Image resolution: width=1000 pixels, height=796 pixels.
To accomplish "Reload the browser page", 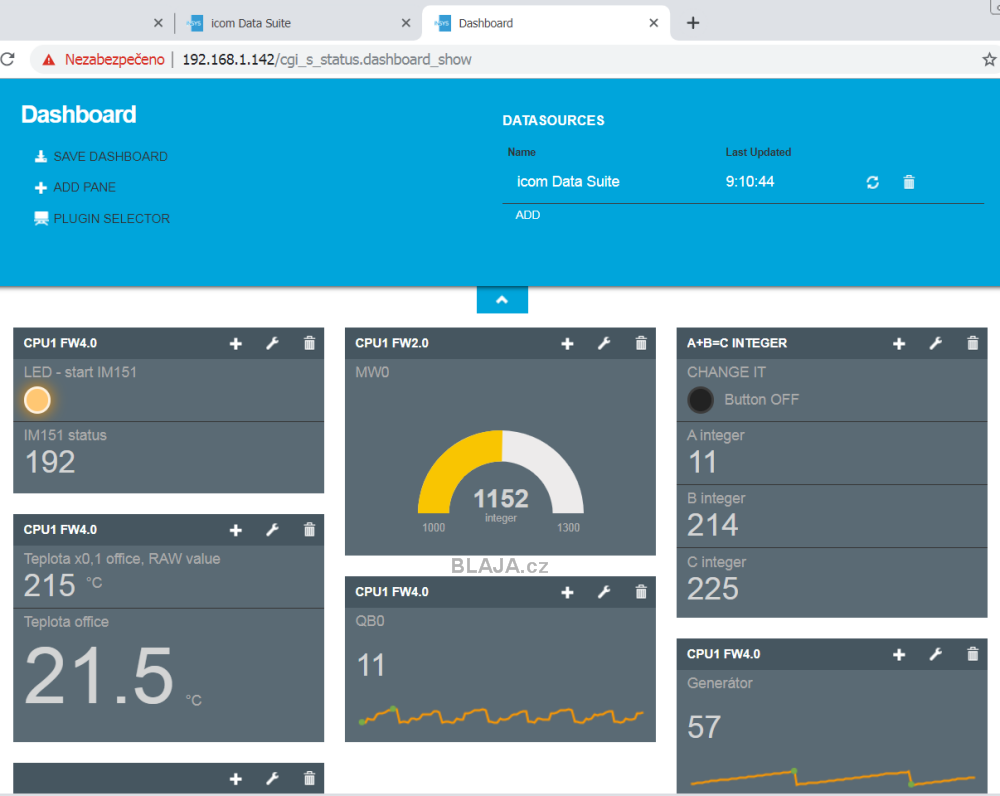I will (8, 59).
